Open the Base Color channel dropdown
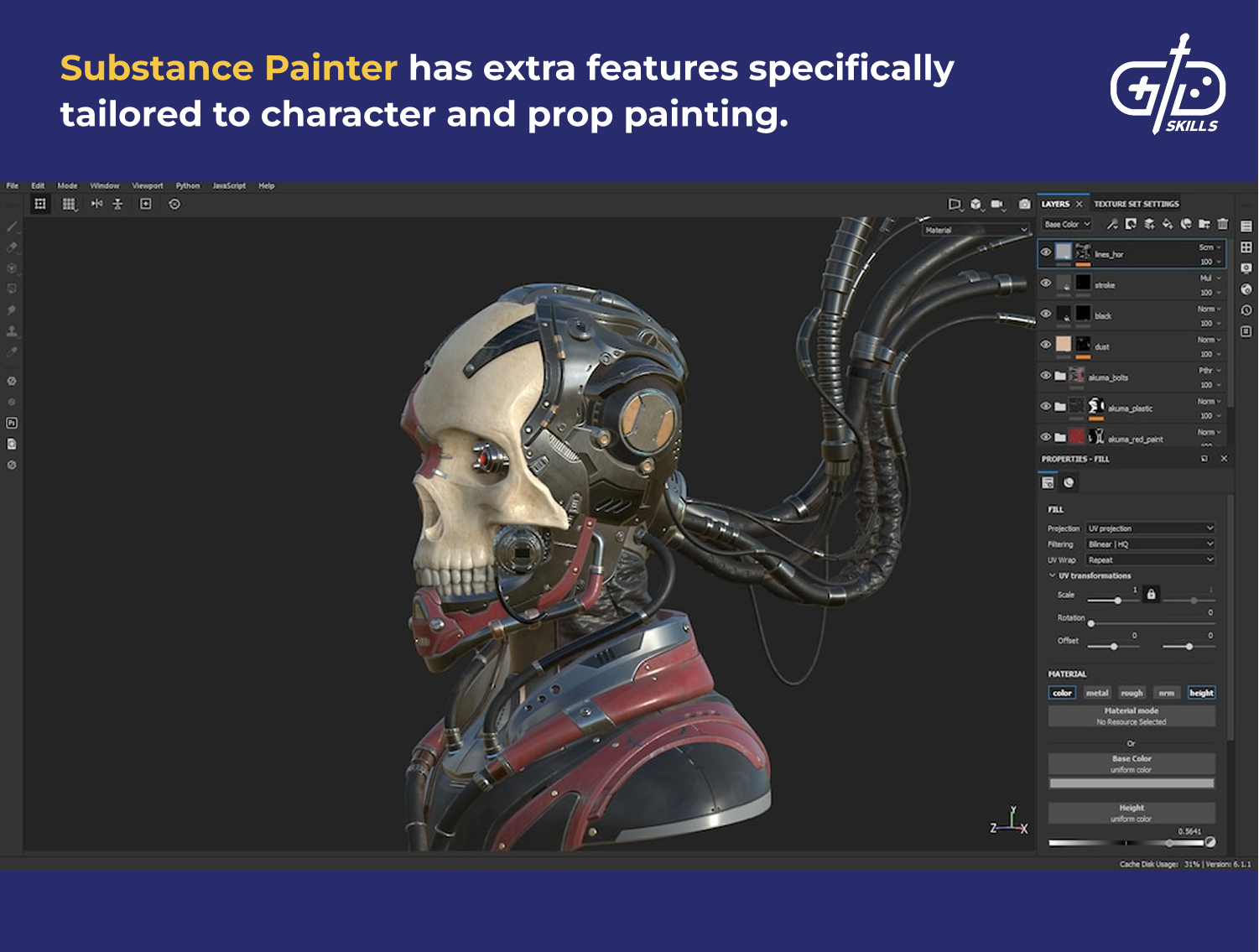Screen dimensions: 1259x952 click(x=1067, y=224)
